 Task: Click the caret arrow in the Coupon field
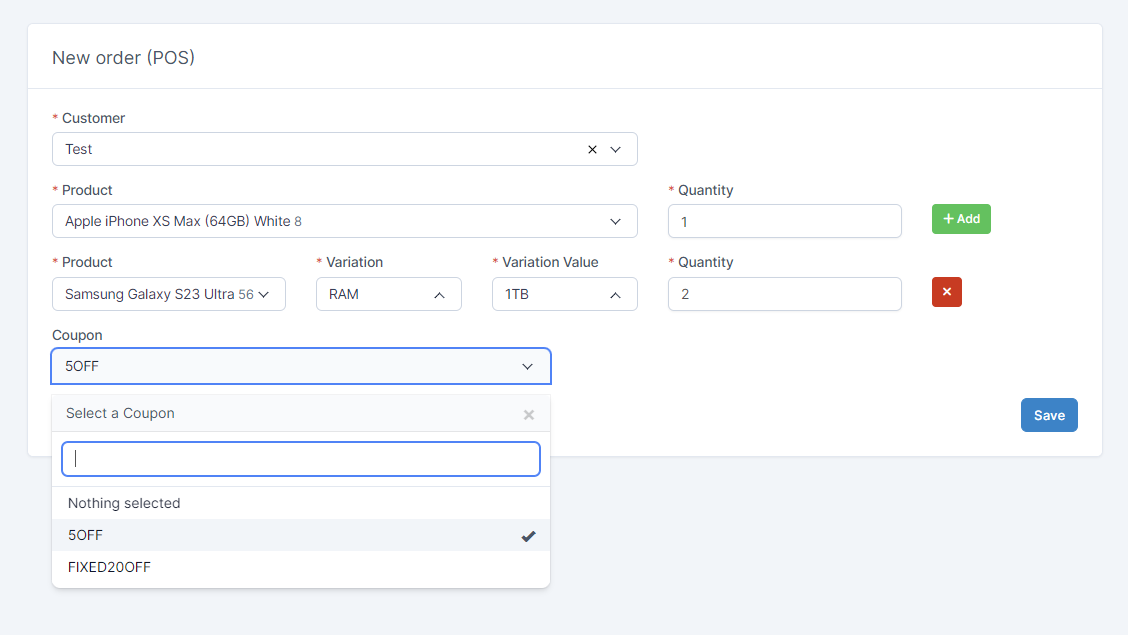coord(528,366)
